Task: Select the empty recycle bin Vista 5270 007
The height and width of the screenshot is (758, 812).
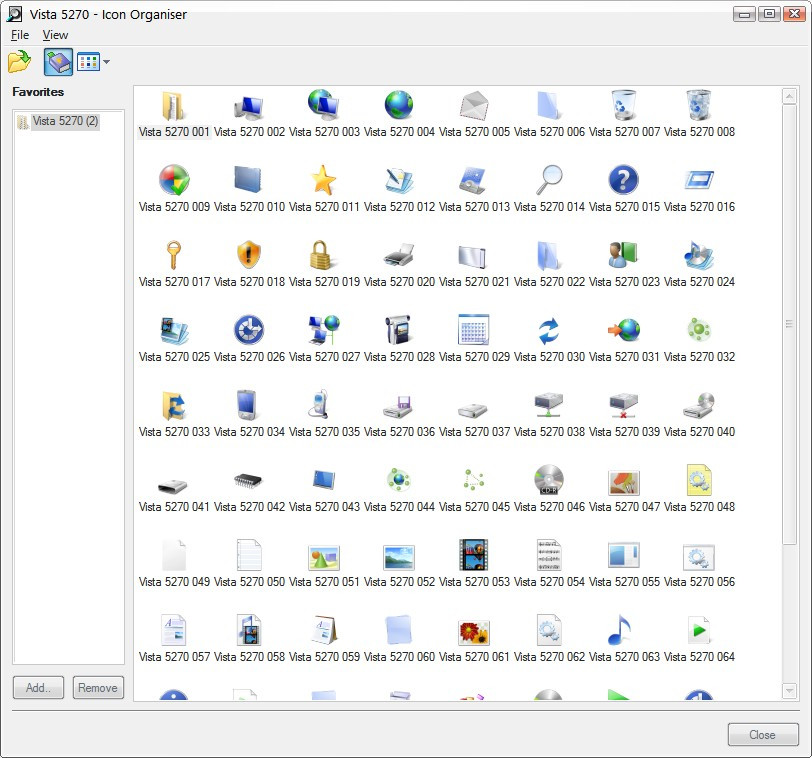Action: pos(624,105)
